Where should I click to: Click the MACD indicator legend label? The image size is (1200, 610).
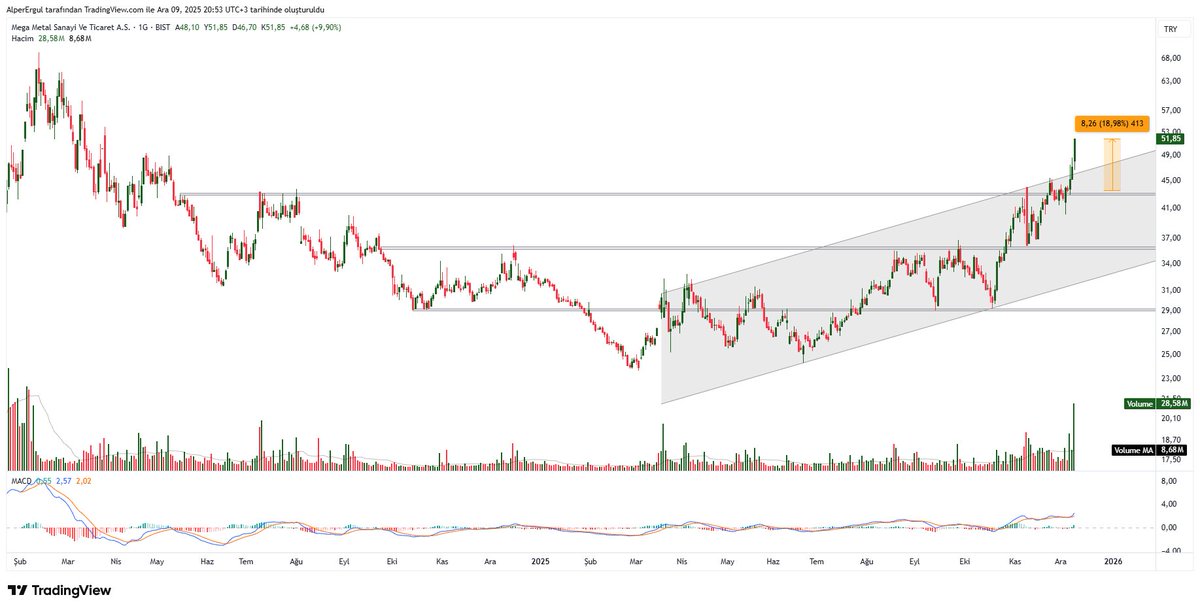pos(23,479)
